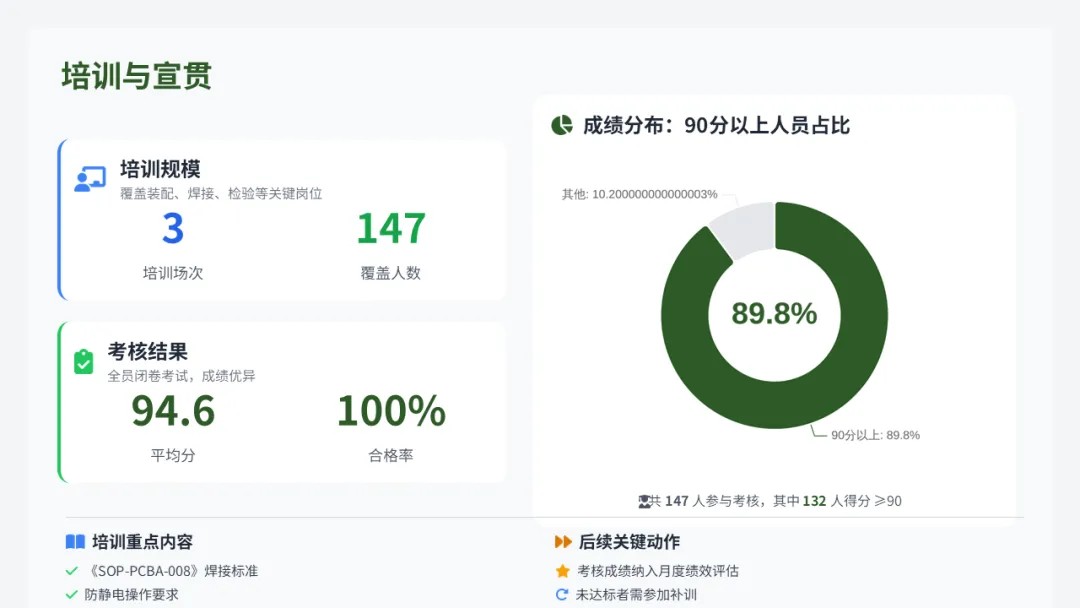
Task: Click the training scale presenter icon
Action: [x=90, y=180]
